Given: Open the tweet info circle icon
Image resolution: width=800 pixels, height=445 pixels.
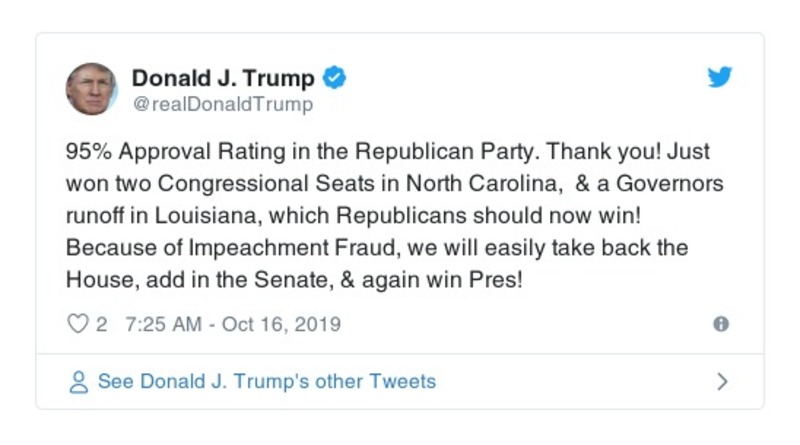Looking at the screenshot, I should (x=720, y=324).
